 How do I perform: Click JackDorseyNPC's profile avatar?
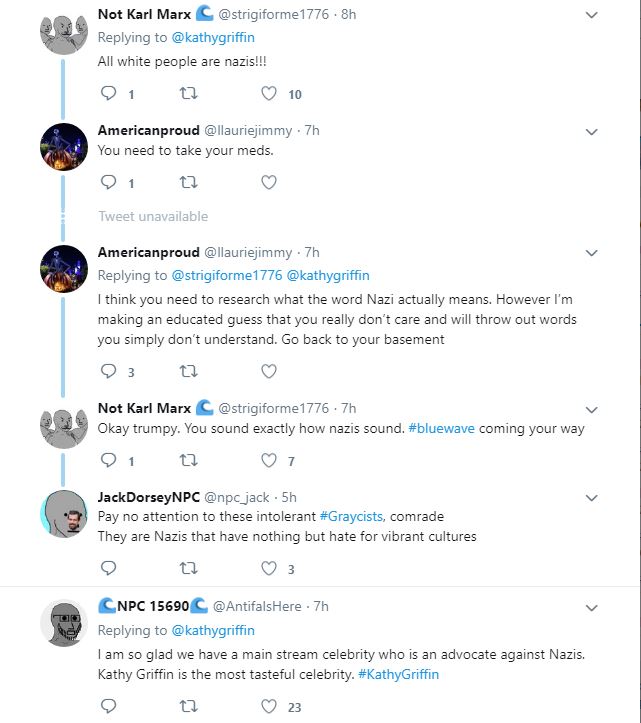pyautogui.click(x=67, y=516)
